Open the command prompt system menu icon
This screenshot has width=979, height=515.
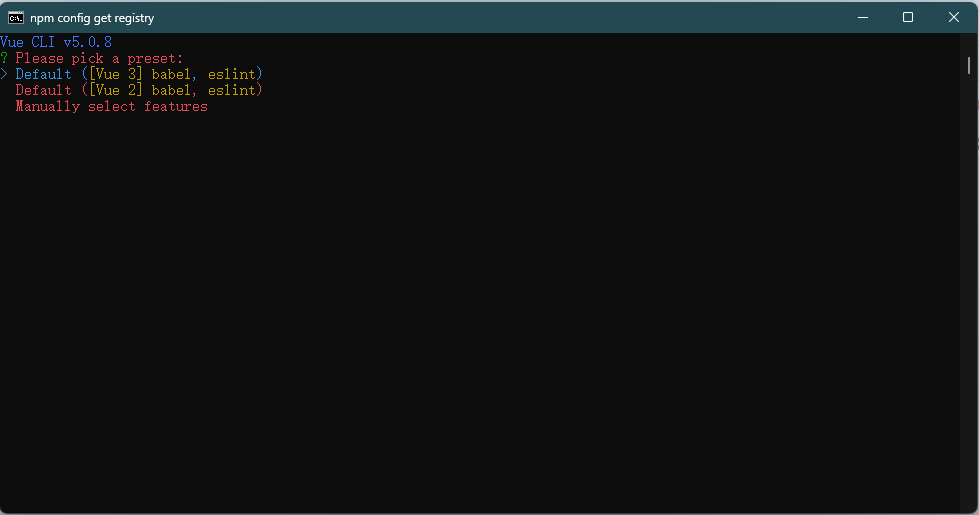coord(16,17)
